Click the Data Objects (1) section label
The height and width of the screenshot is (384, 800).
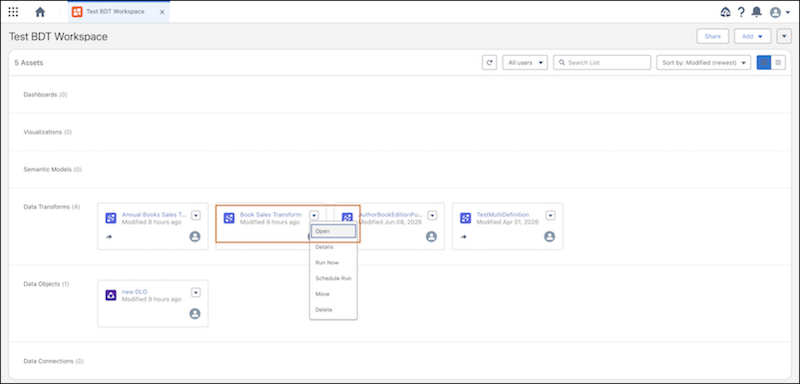(46, 284)
